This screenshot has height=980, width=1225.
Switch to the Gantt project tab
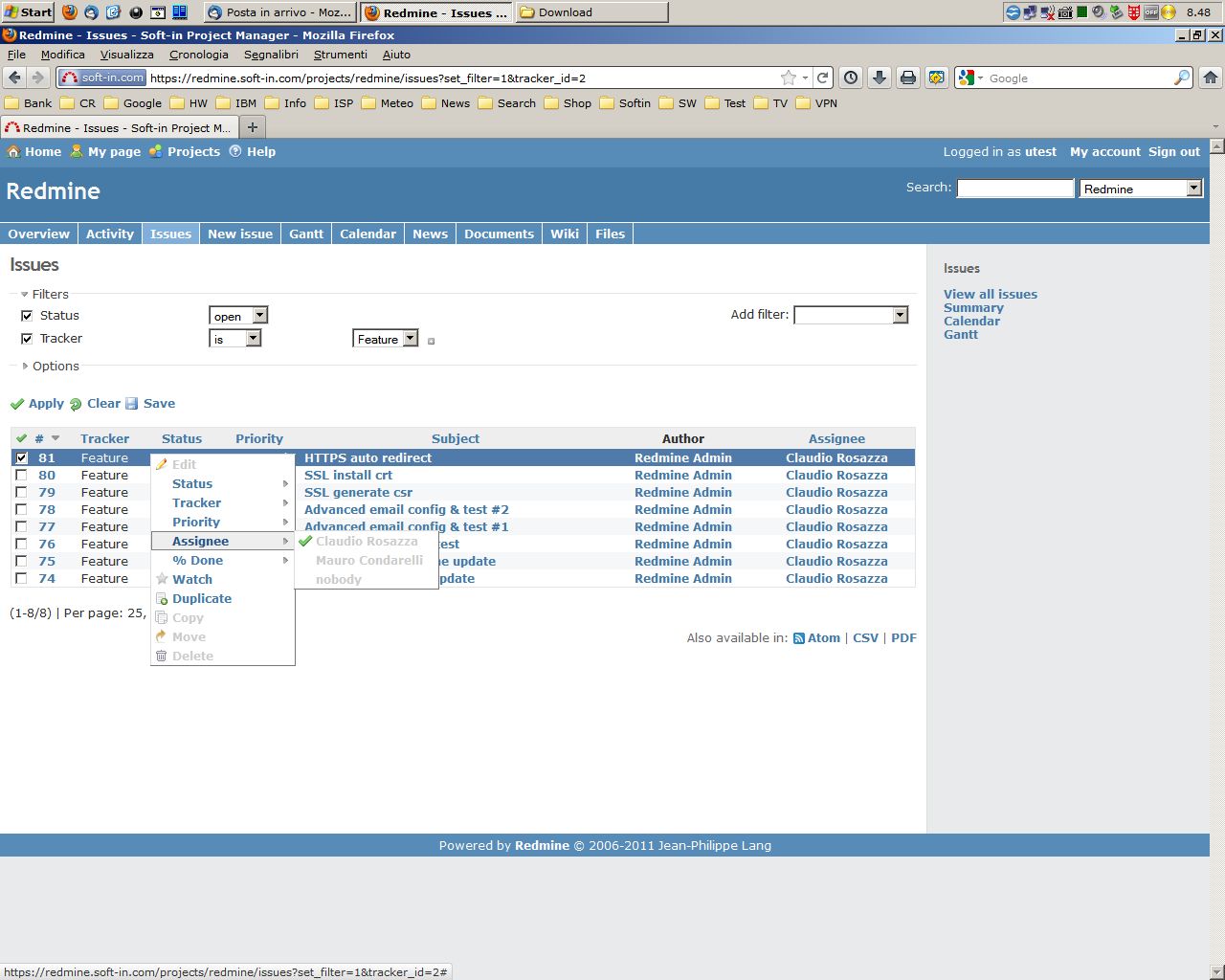pos(306,234)
